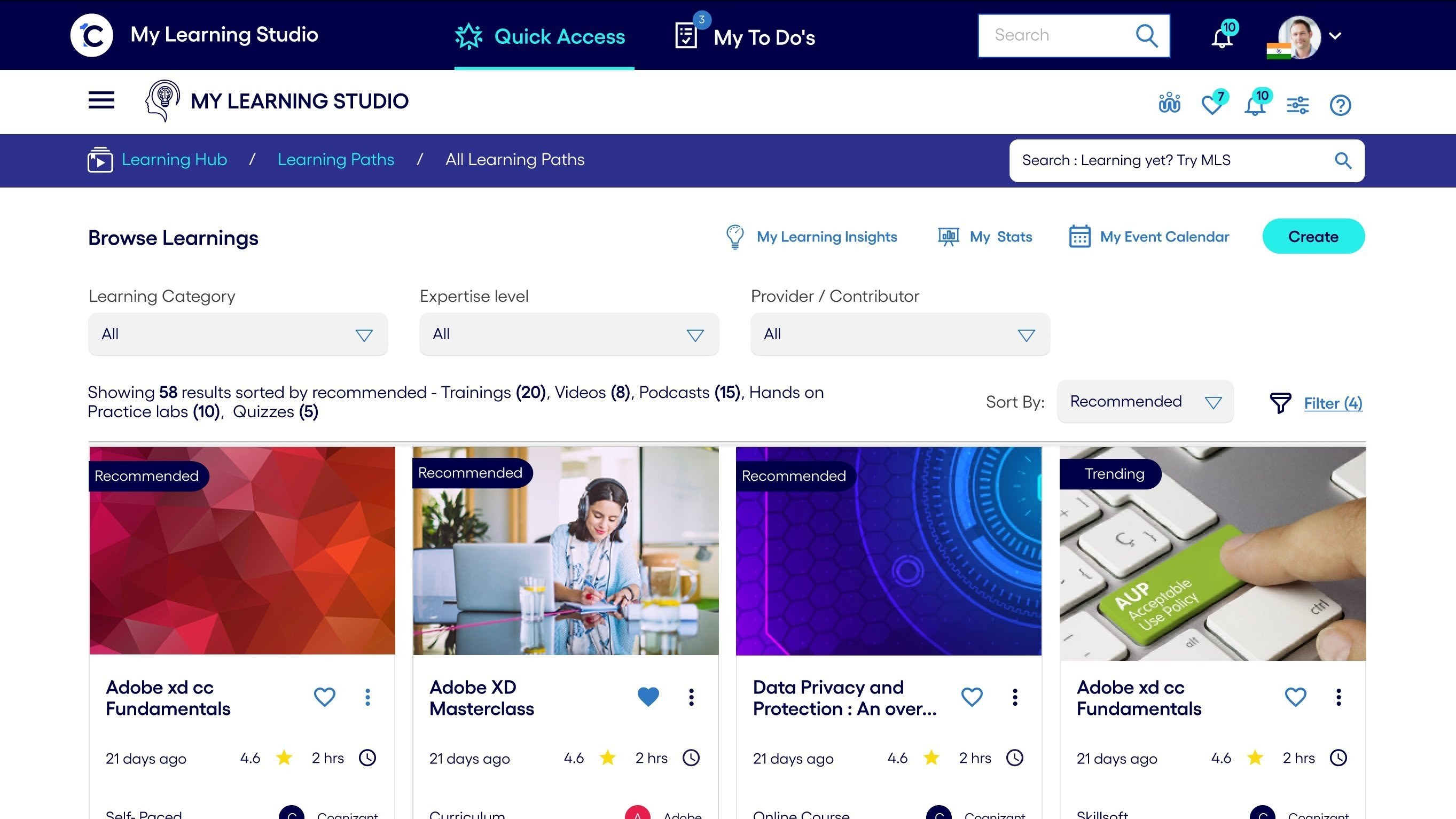Expand the Expertise level dropdown
Screen dimensions: 1456x819
[x=569, y=334]
